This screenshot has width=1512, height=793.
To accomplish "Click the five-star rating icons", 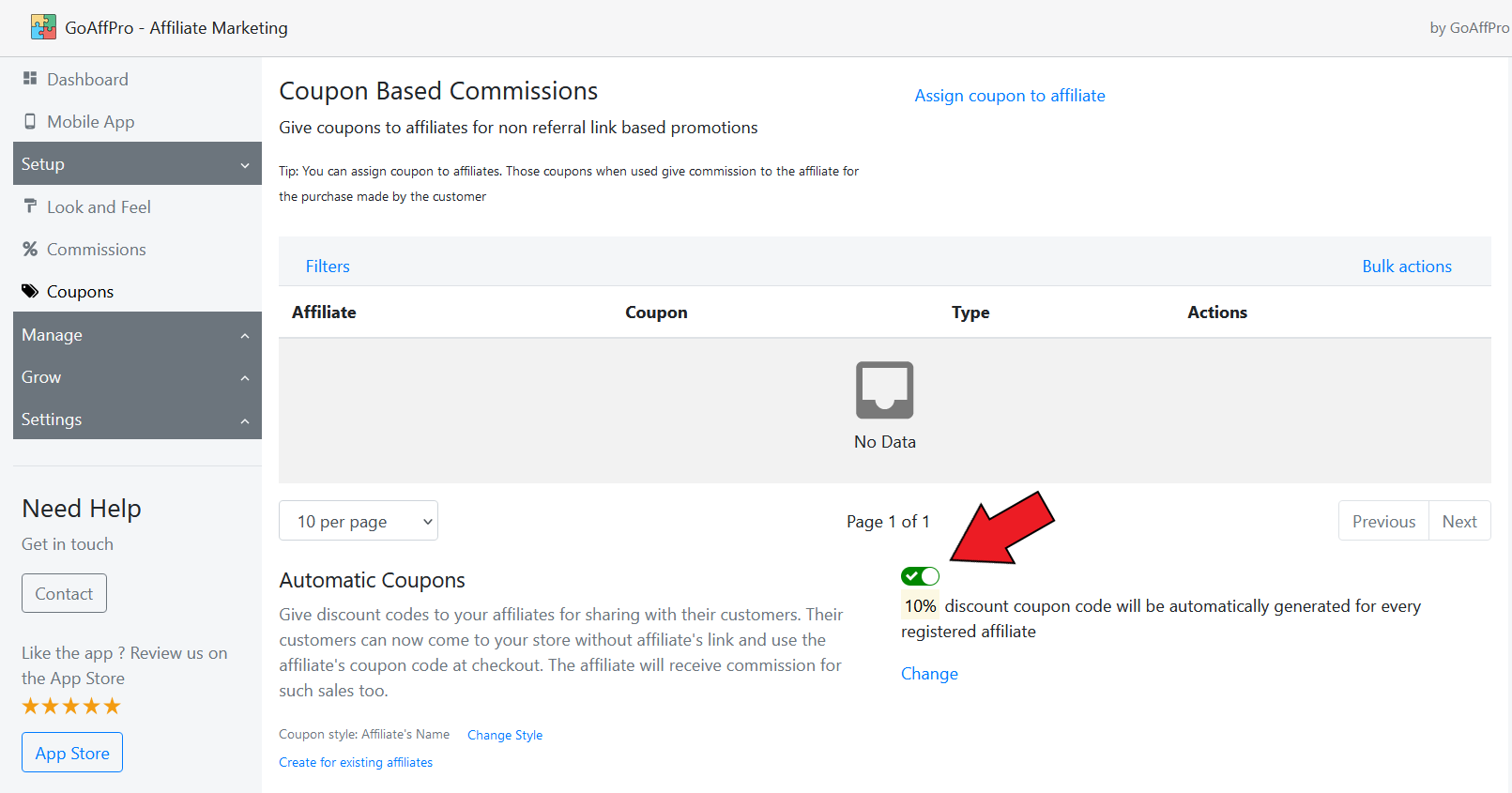I will 71,706.
